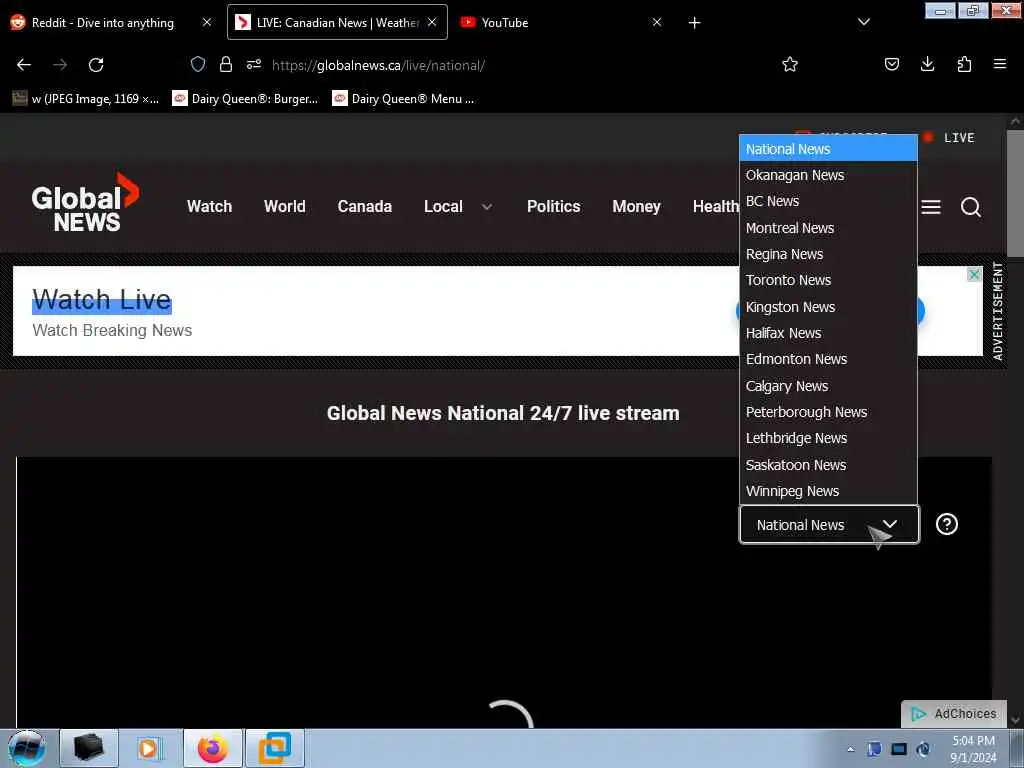Close the Reddit tab
1024x768 pixels.
point(206,22)
